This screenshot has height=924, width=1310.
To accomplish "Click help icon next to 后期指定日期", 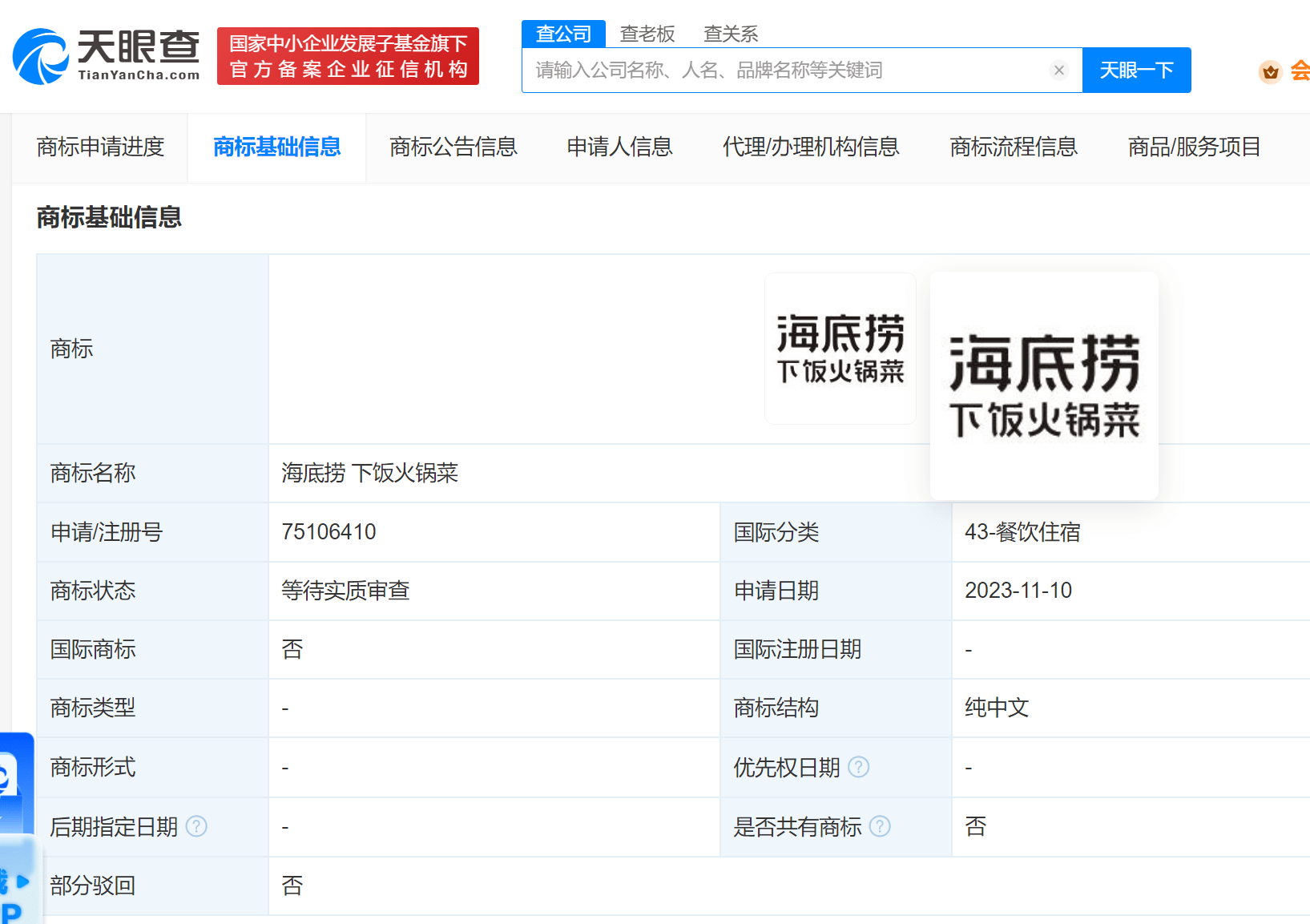I will pos(196,826).
